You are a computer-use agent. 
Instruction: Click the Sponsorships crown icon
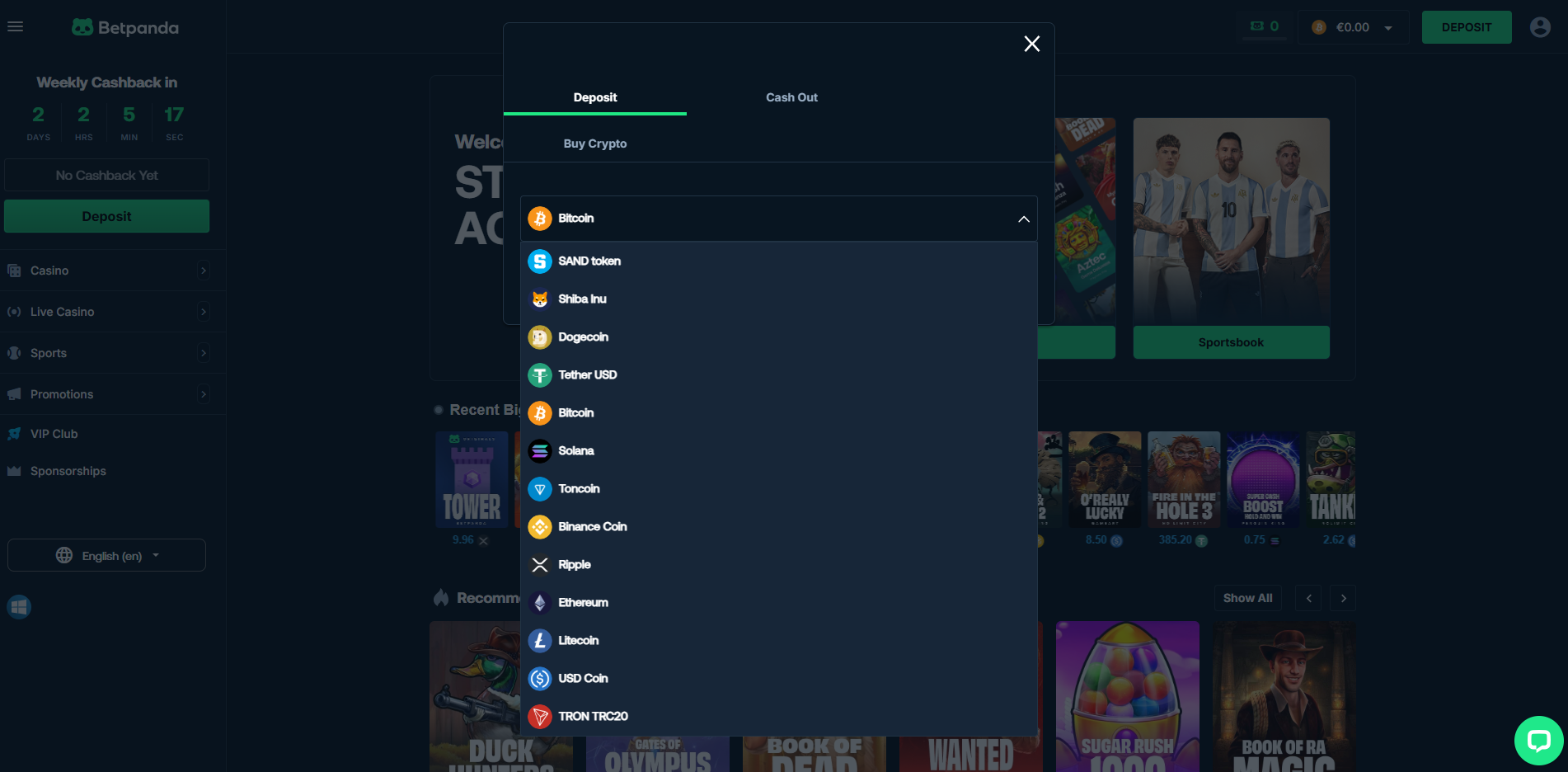click(14, 471)
